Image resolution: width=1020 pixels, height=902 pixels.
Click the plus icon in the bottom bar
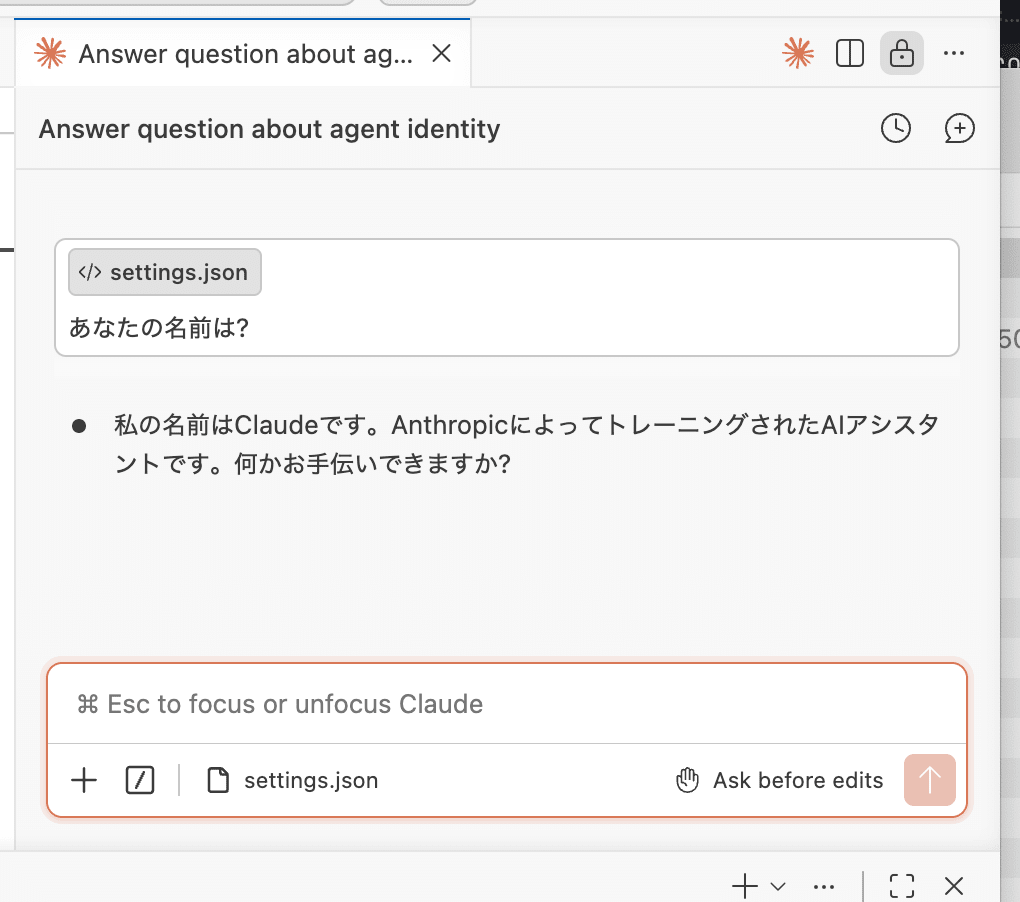pyautogui.click(x=742, y=886)
